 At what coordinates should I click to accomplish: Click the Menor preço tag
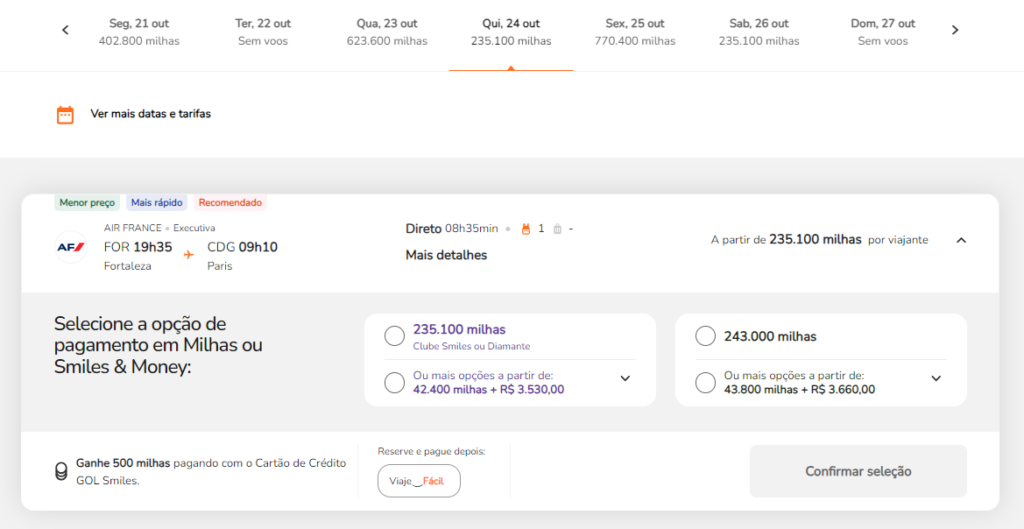[87, 202]
